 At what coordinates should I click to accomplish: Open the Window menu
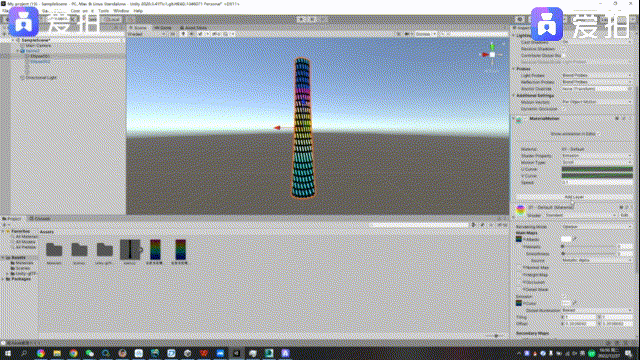click(121, 11)
